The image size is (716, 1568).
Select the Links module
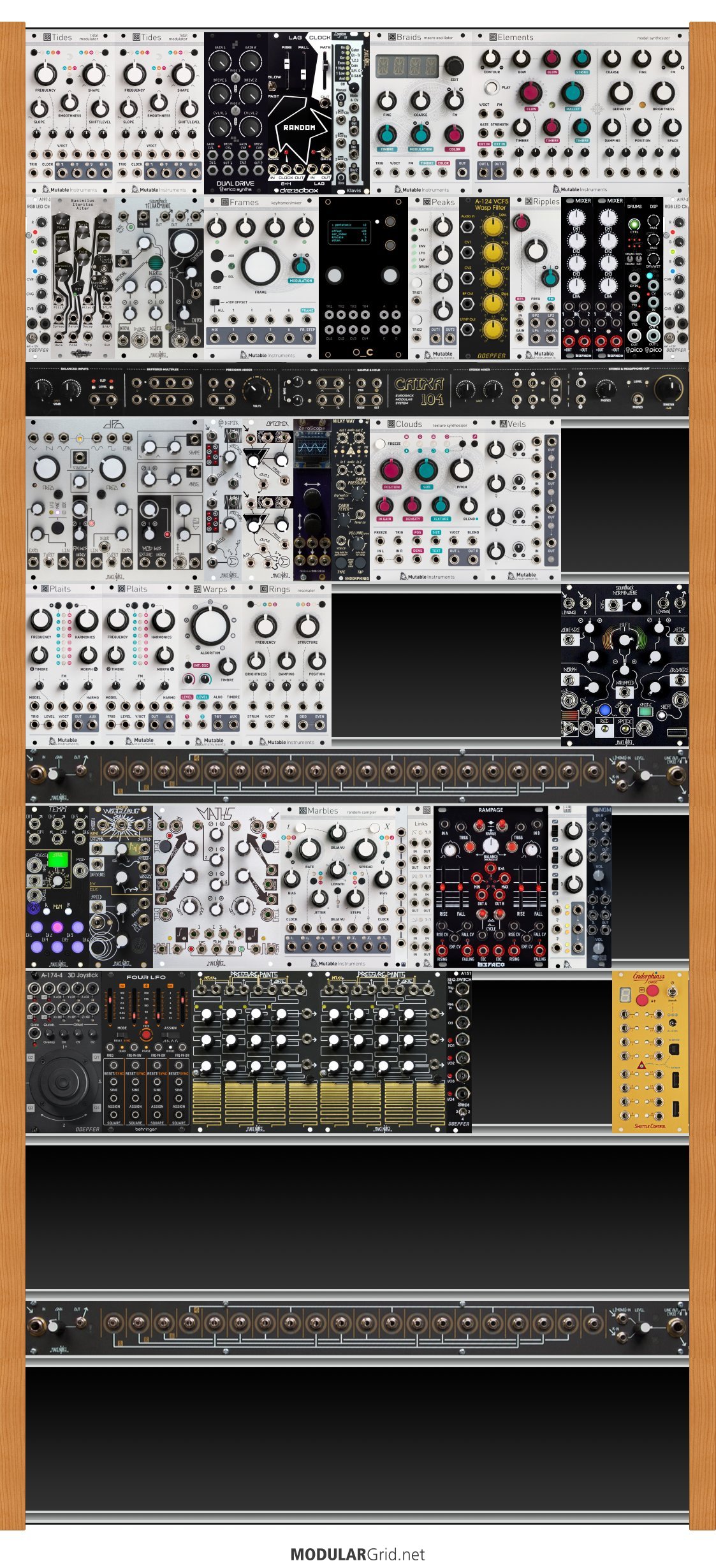421,887
